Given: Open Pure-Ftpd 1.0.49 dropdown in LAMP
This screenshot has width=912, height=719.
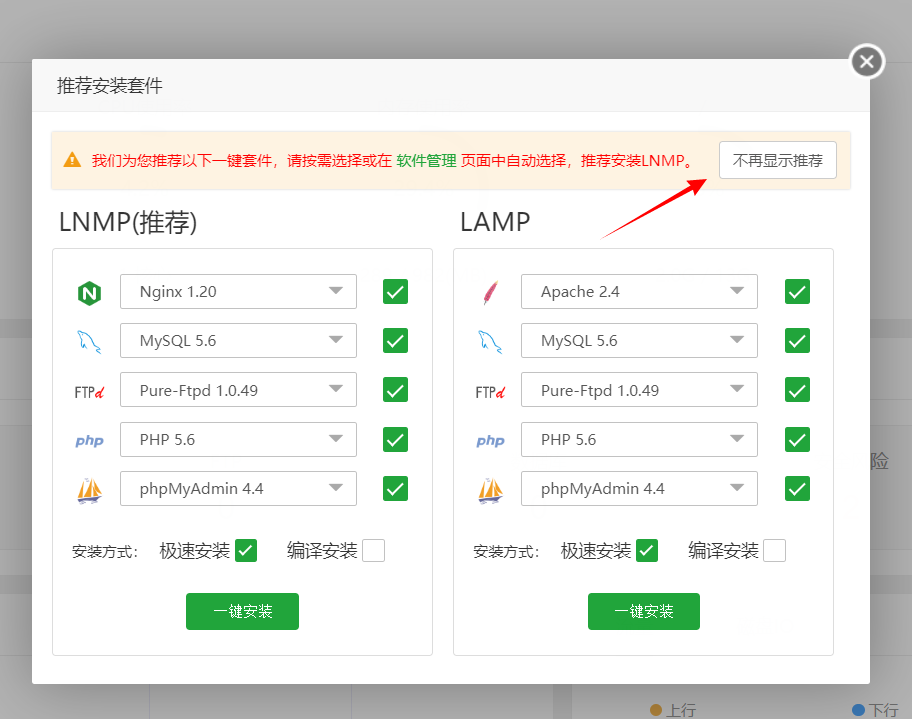Looking at the screenshot, I should click(x=639, y=390).
